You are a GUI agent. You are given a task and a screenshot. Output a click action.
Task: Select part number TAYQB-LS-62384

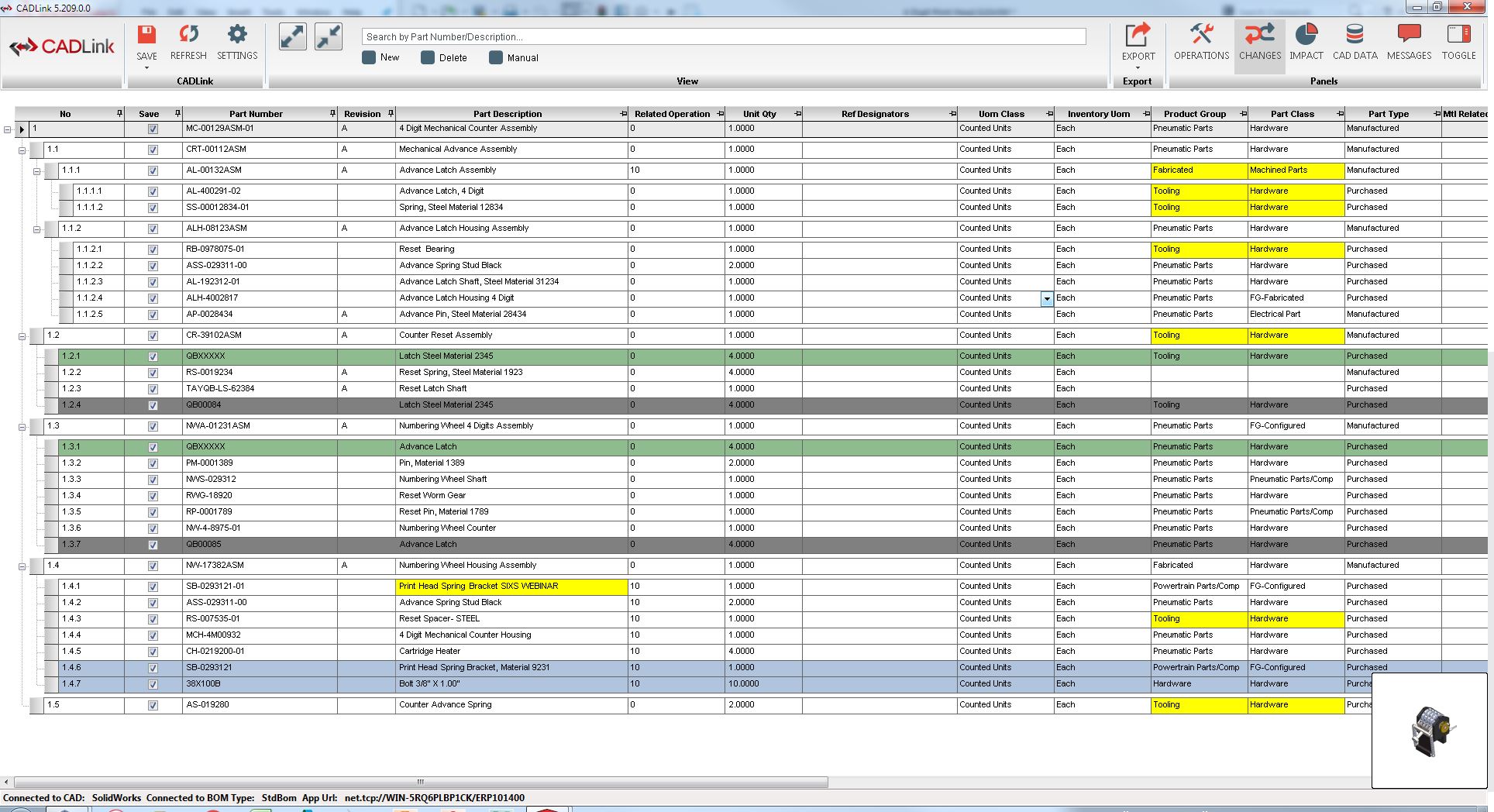click(260, 388)
